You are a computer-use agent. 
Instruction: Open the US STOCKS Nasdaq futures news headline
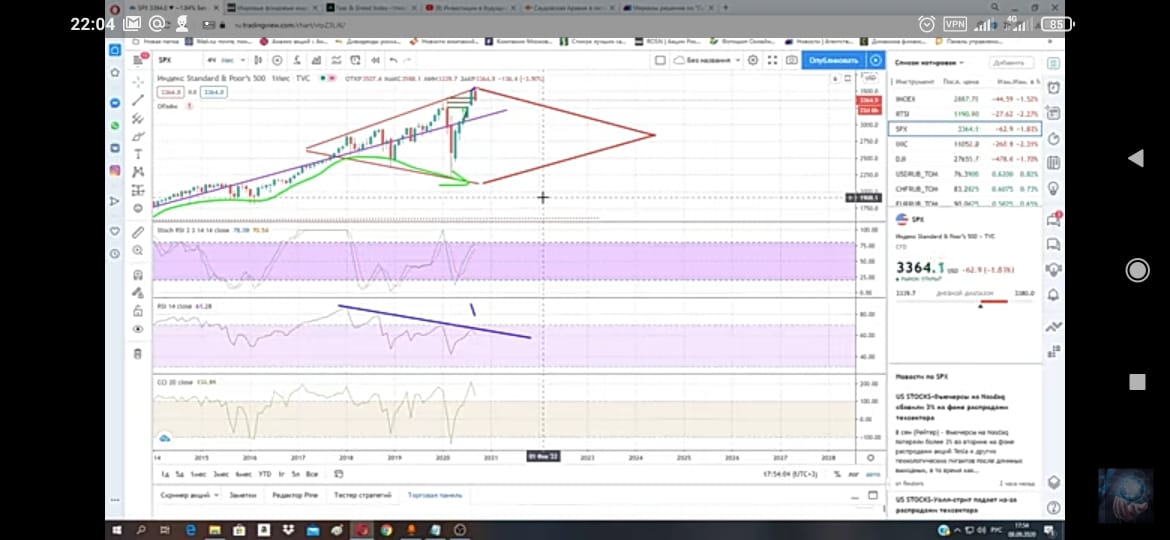[x=951, y=407]
